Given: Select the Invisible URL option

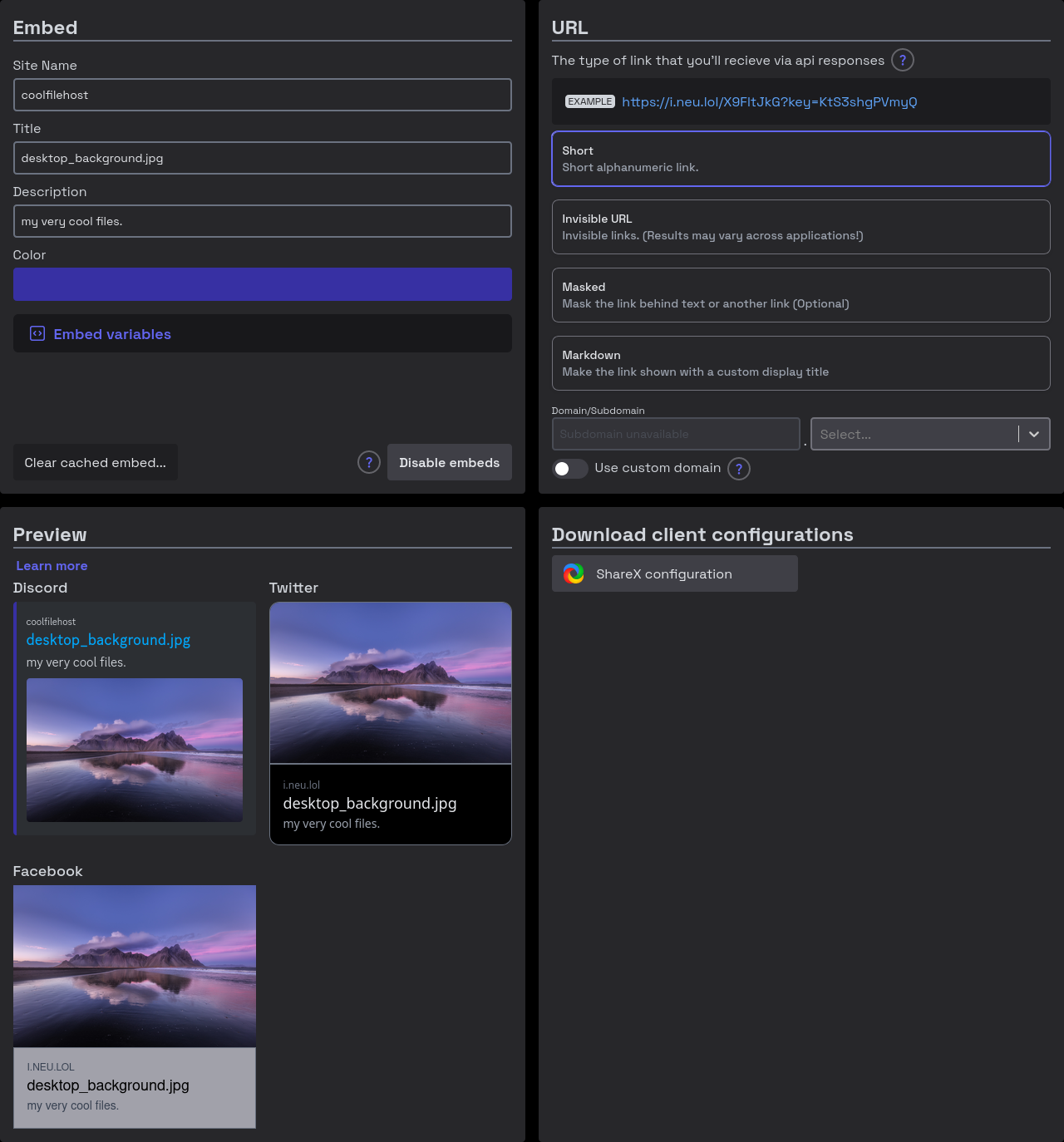Looking at the screenshot, I should coord(800,227).
